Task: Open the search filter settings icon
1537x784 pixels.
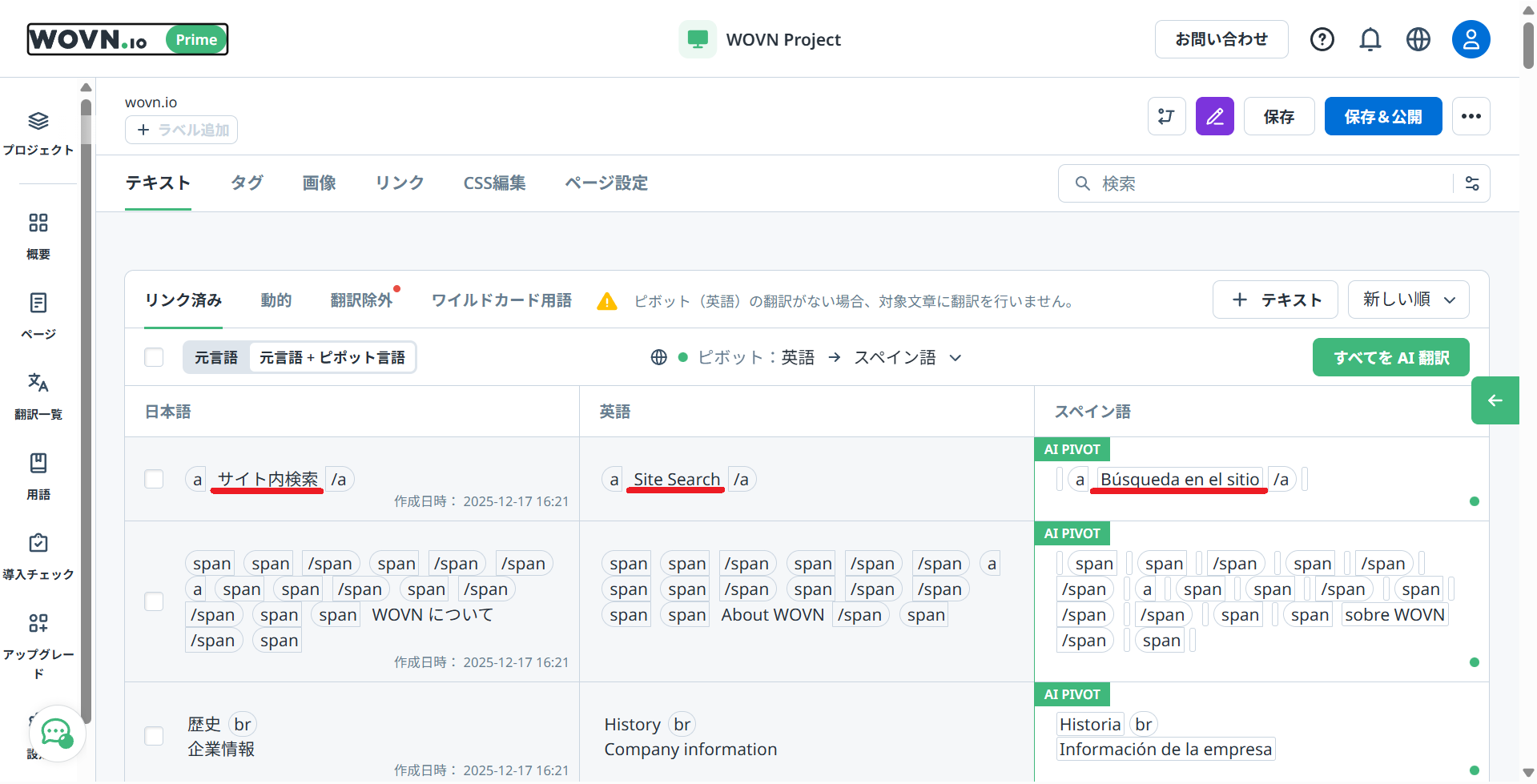Action: click(1472, 183)
